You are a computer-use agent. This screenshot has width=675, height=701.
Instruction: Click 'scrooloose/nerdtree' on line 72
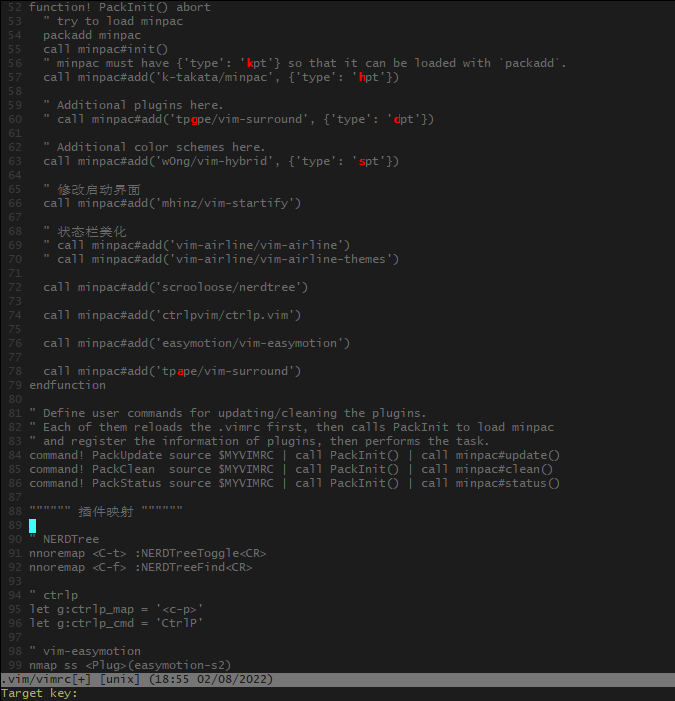point(228,287)
